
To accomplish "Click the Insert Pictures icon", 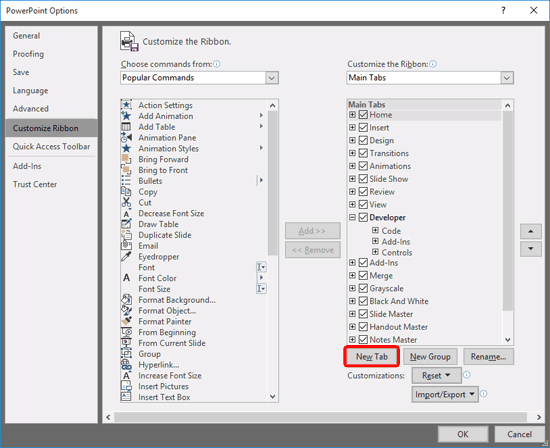I will (x=126, y=386).
